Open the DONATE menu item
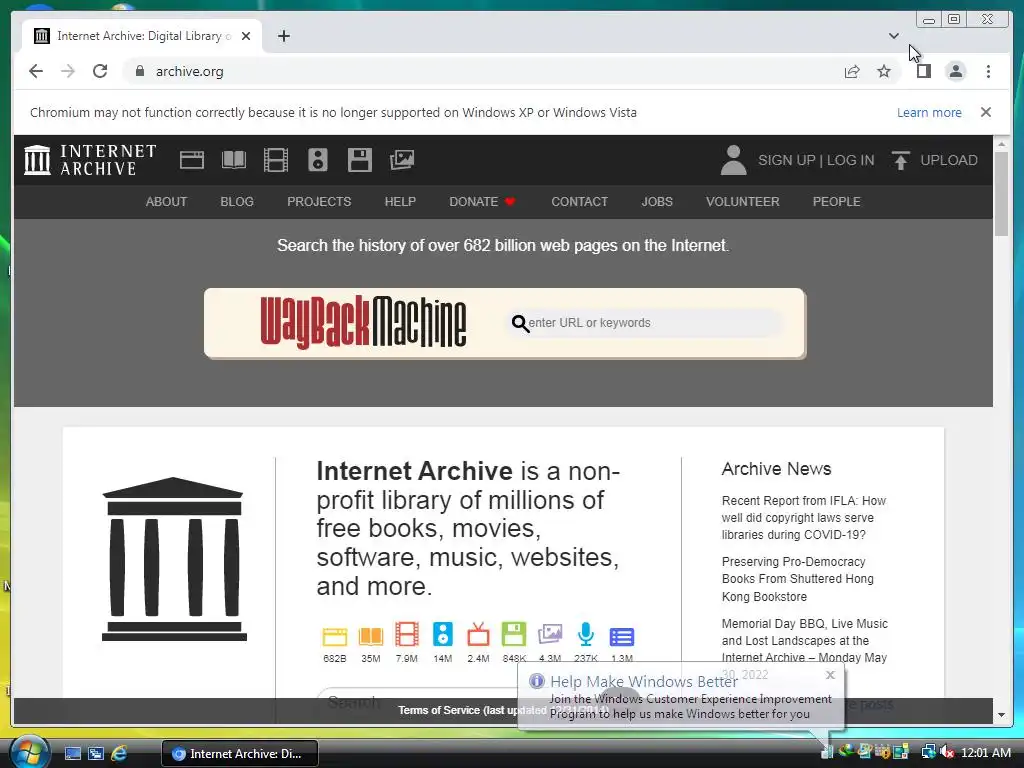Image resolution: width=1024 pixels, height=768 pixels. (482, 202)
